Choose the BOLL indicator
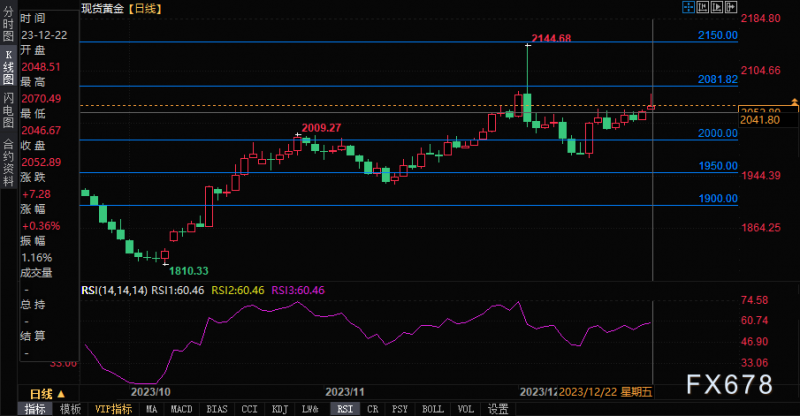This screenshot has width=800, height=416. (x=433, y=409)
